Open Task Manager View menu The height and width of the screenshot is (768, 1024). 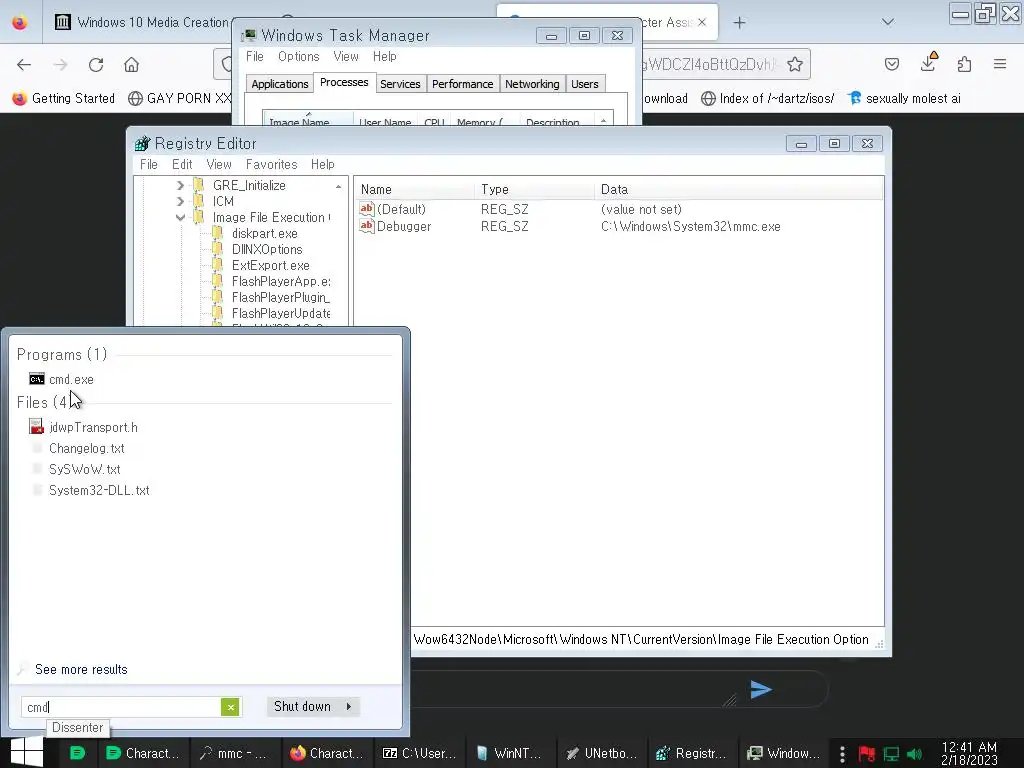(x=345, y=57)
